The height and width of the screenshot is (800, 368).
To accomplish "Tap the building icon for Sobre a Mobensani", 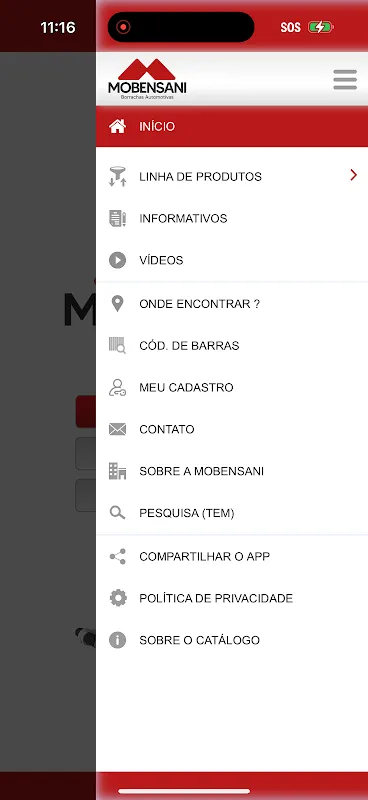I will 117,471.
